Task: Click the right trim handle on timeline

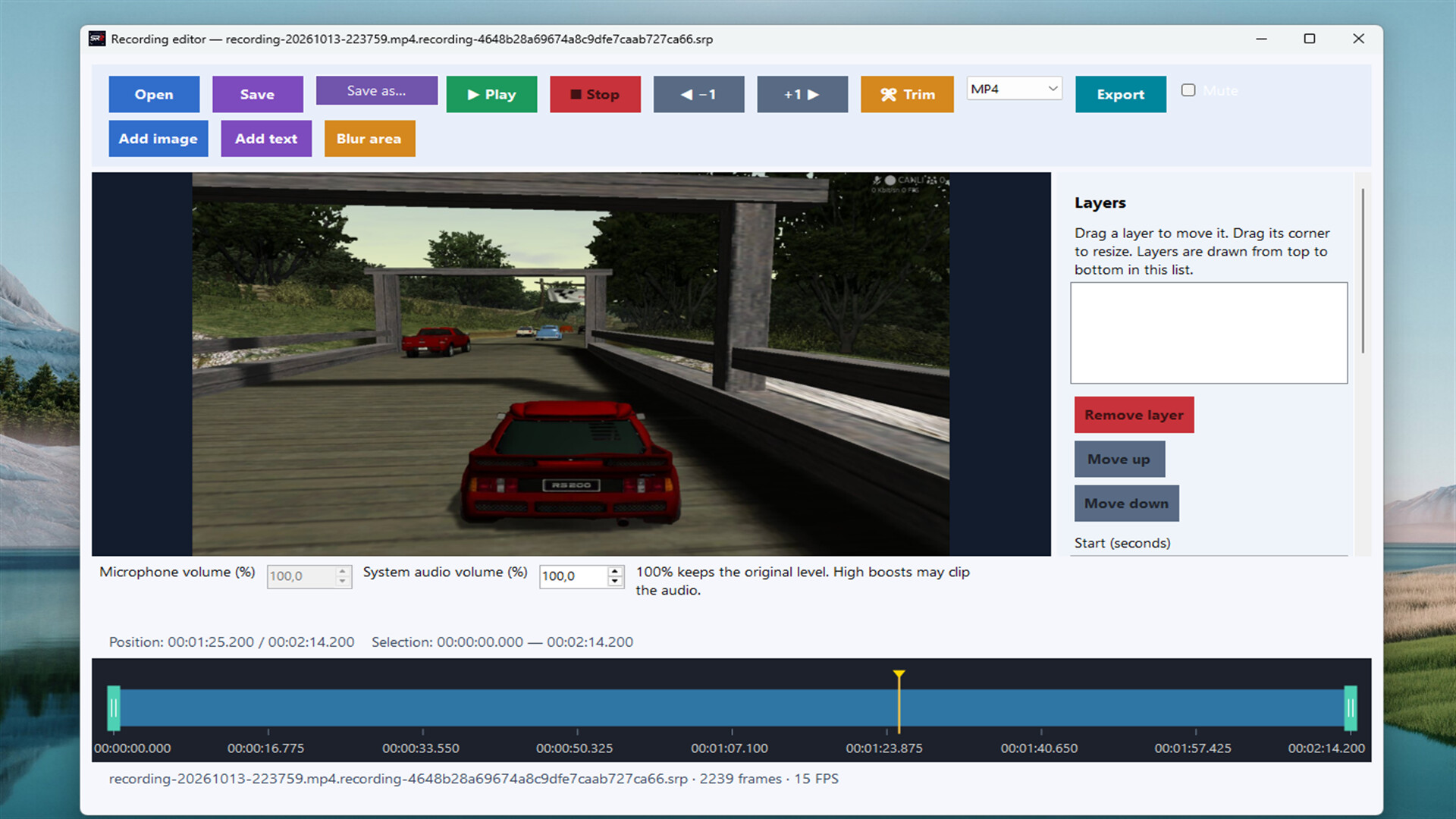Action: click(x=1351, y=708)
